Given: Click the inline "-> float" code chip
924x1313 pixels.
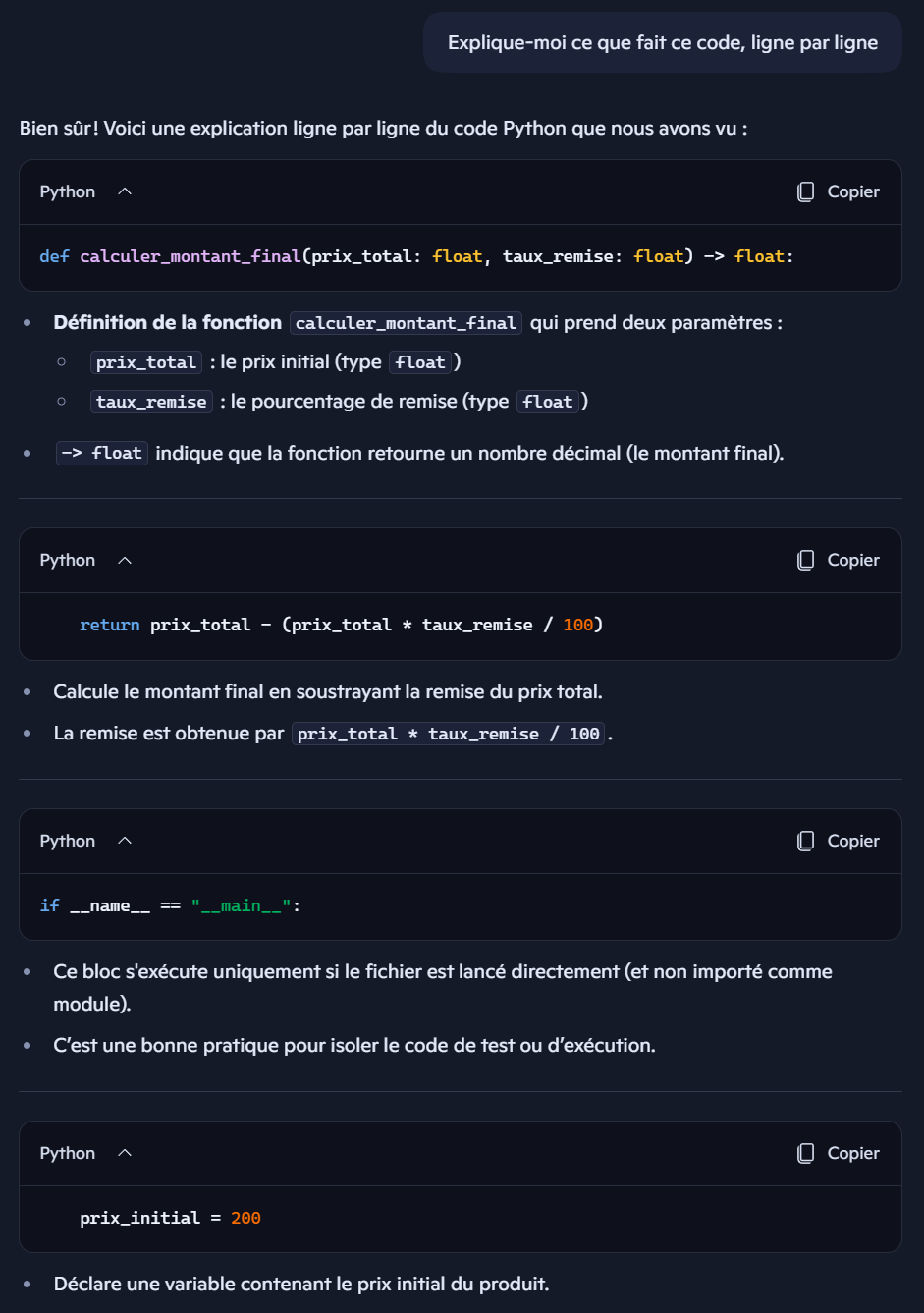Looking at the screenshot, I should pos(102,453).
